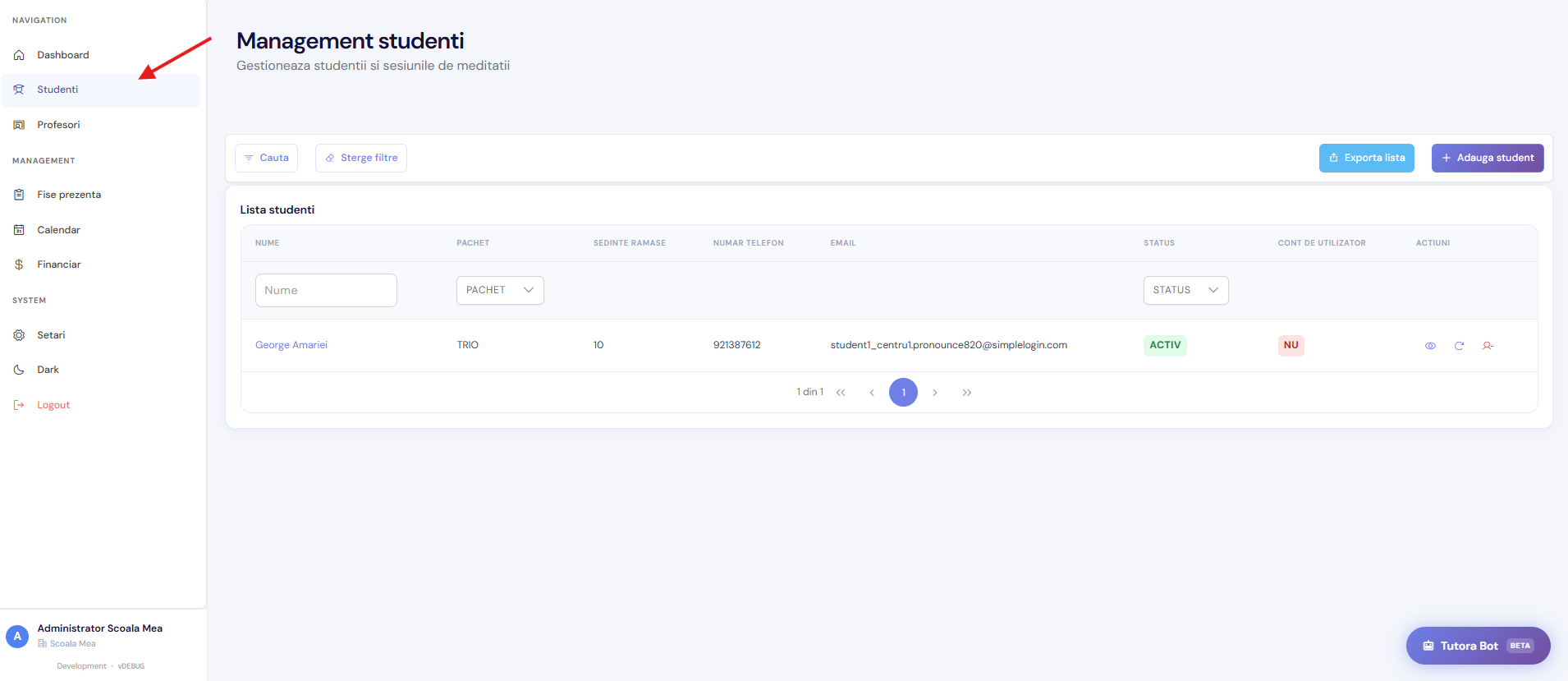Go to previous page of the list
The width and height of the screenshot is (1568, 681).
872,393
